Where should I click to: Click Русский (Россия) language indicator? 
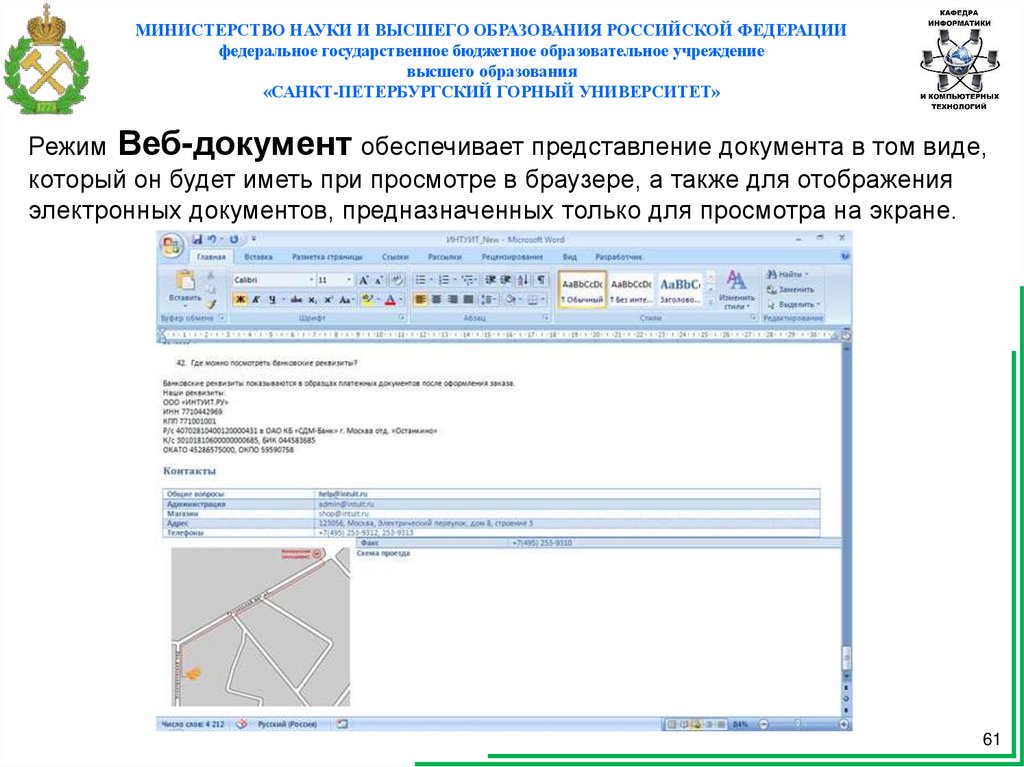[287, 724]
